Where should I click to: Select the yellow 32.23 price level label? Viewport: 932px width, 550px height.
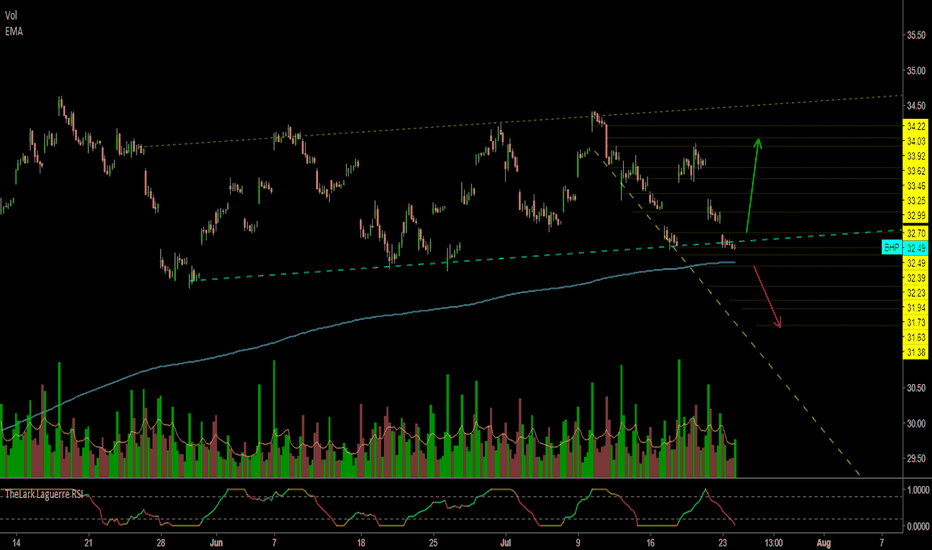point(915,293)
